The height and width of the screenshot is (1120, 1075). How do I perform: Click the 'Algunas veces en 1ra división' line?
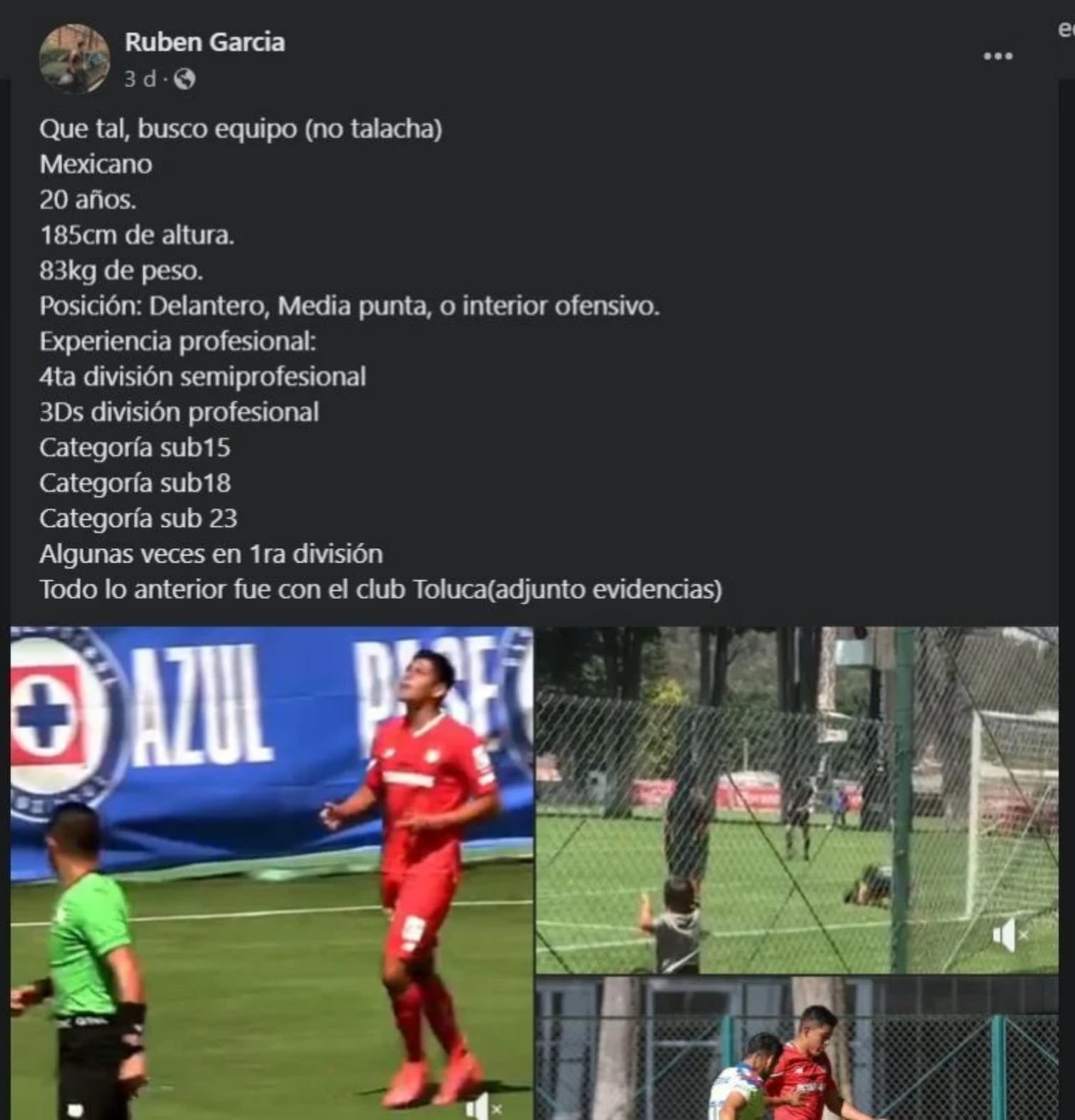[211, 554]
